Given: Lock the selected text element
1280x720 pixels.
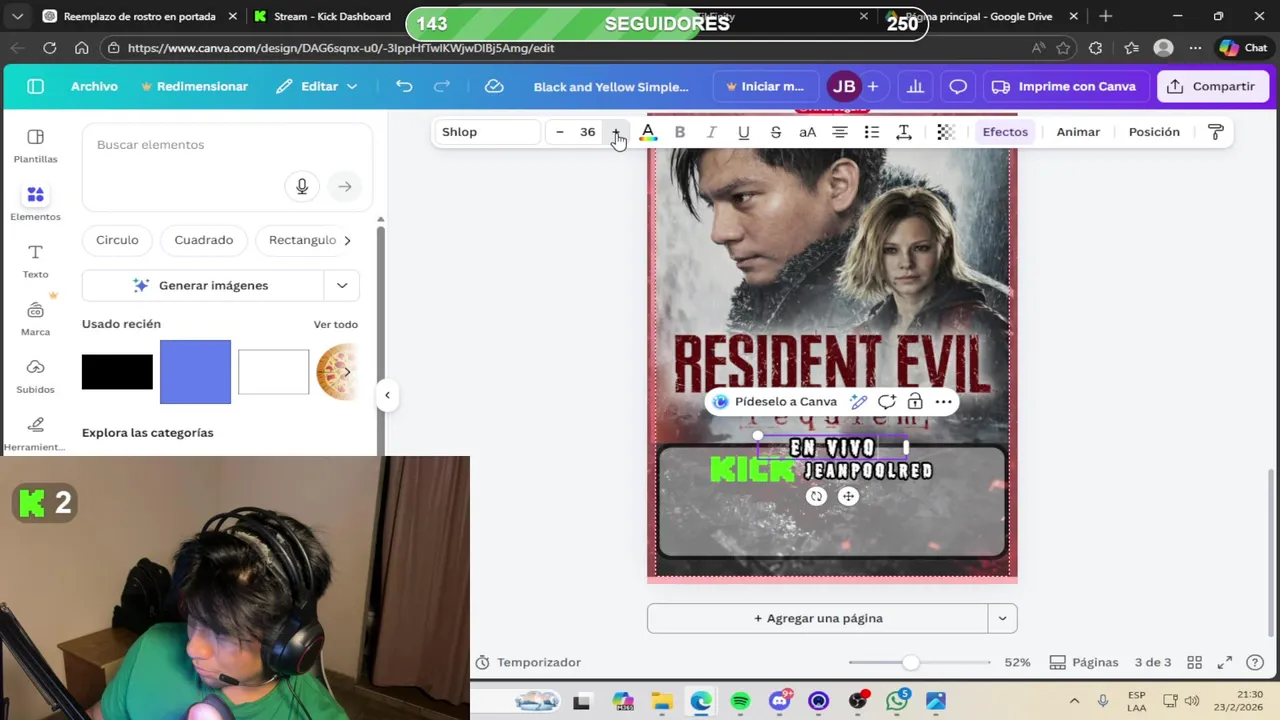Looking at the screenshot, I should (915, 402).
